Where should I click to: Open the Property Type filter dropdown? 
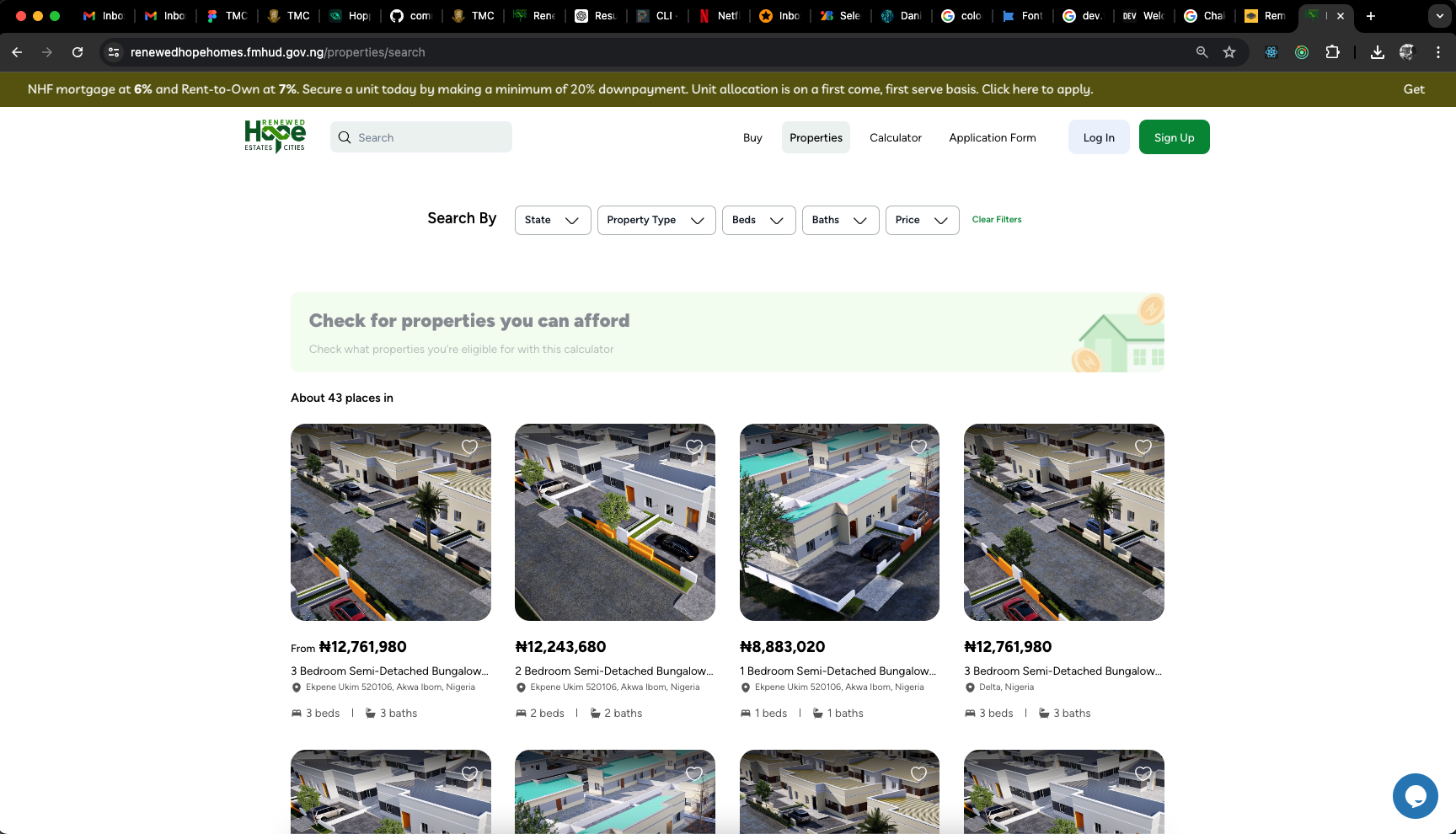point(656,220)
